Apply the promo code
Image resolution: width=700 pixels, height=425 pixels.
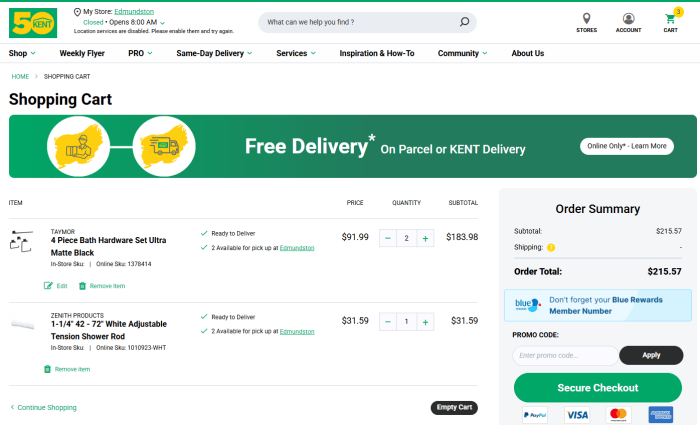[651, 355]
